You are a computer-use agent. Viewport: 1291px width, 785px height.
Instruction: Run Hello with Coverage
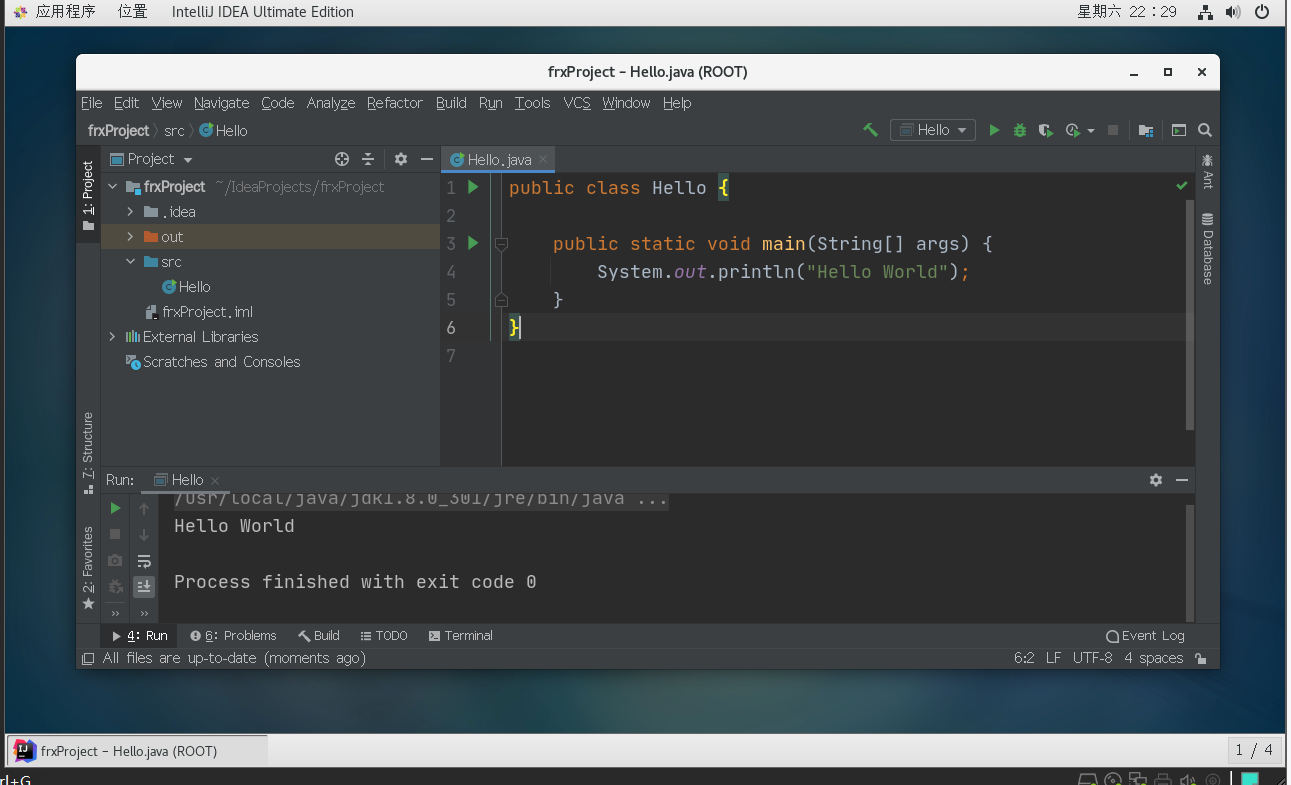pos(1045,130)
